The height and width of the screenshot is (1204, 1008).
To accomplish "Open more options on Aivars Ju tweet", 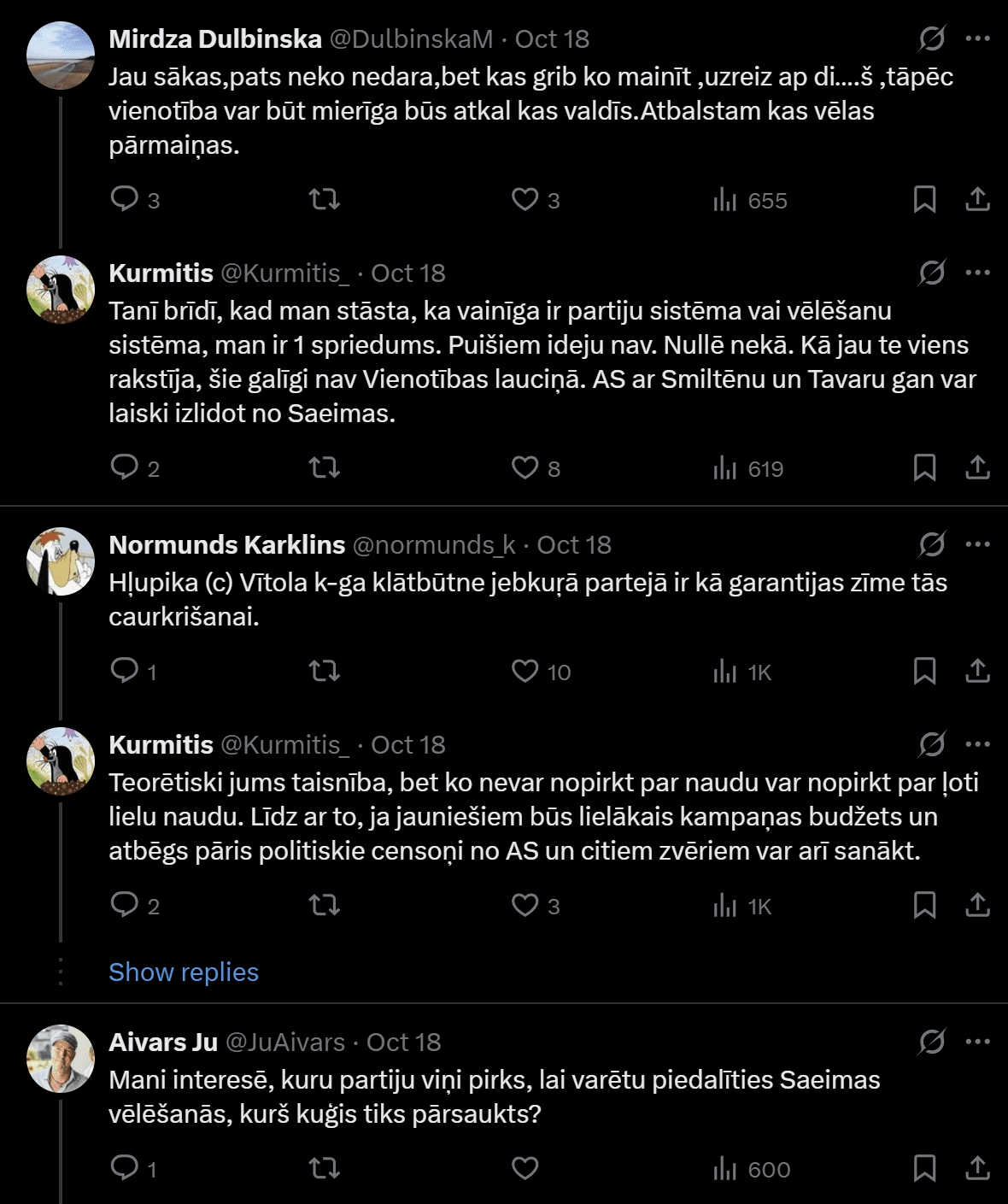I will click(977, 1042).
